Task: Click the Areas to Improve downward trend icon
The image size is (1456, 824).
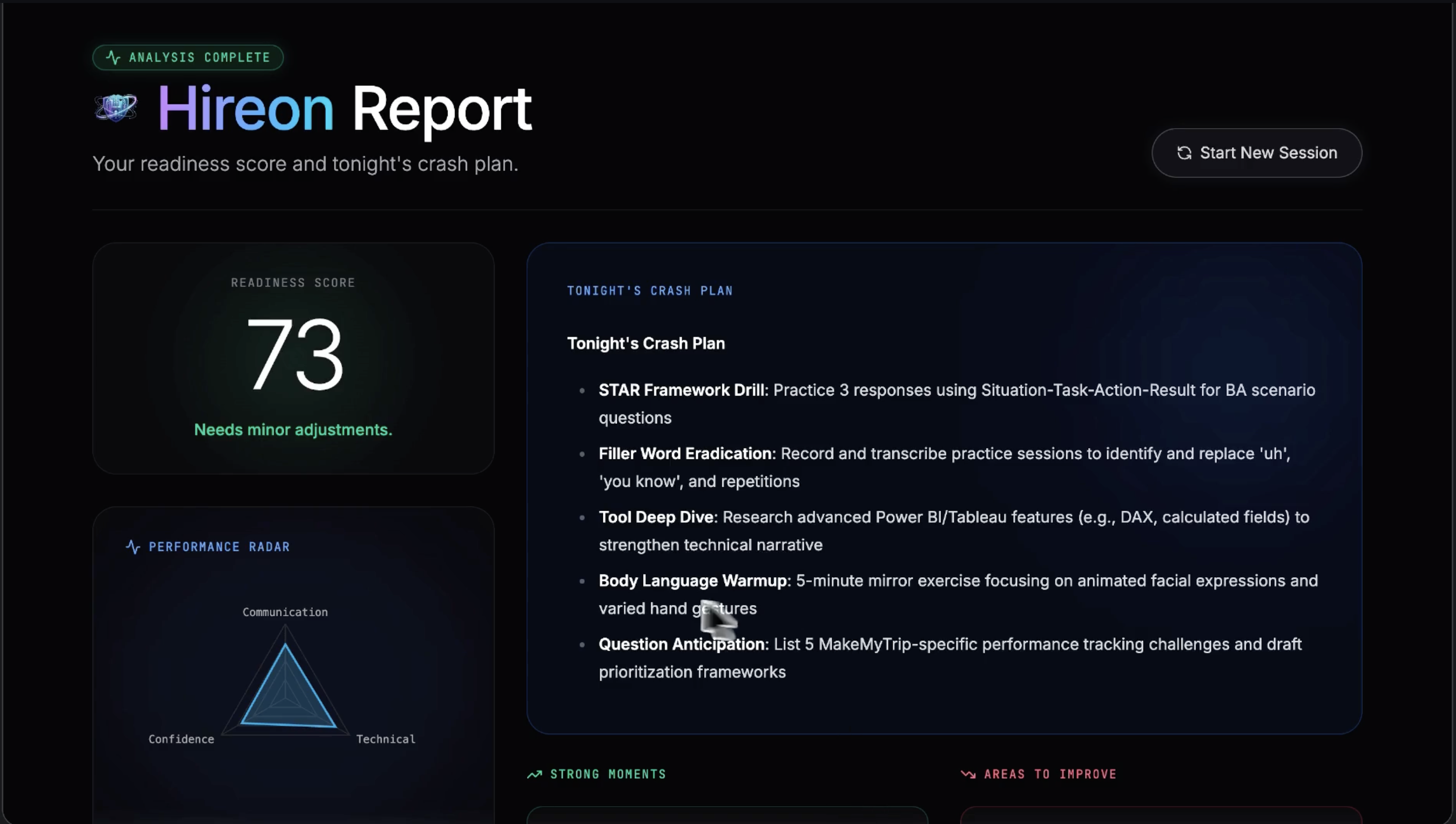Action: click(x=968, y=774)
